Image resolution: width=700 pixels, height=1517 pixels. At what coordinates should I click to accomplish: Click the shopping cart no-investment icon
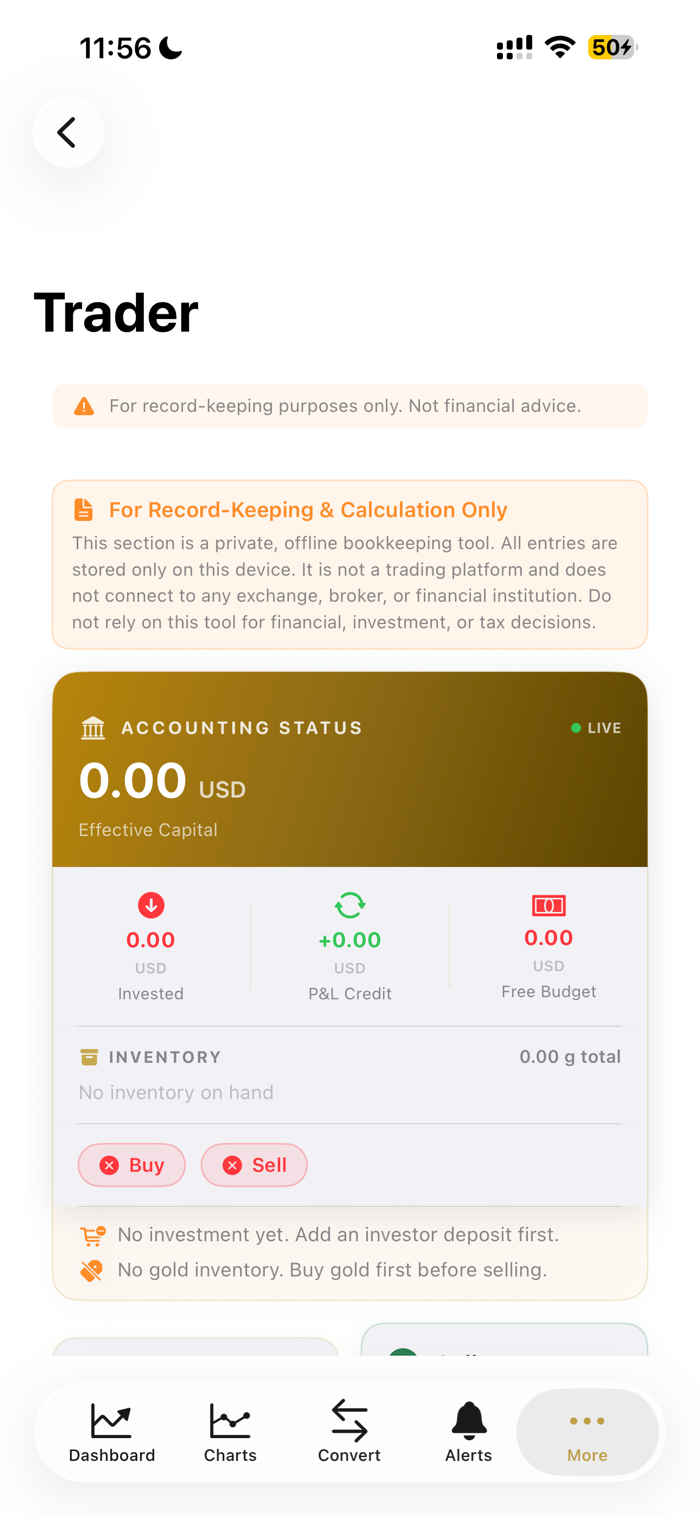92,1236
